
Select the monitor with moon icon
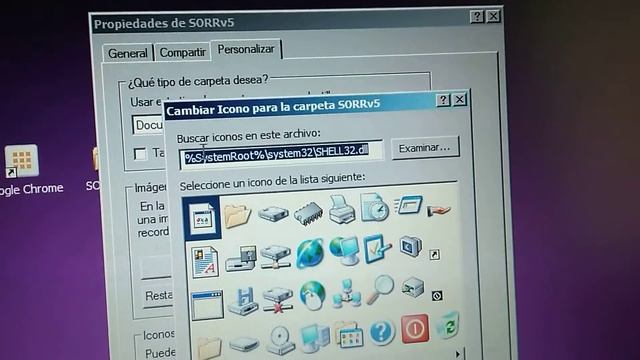[411, 246]
